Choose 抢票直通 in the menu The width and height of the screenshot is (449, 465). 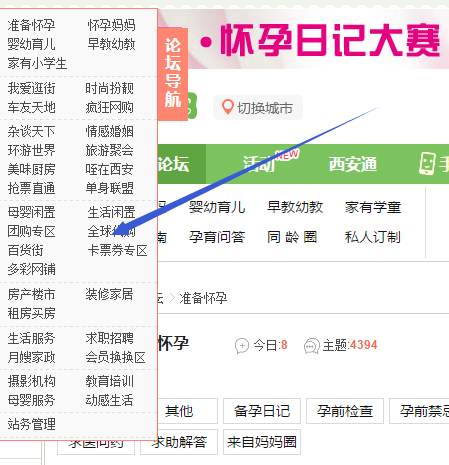31,188
